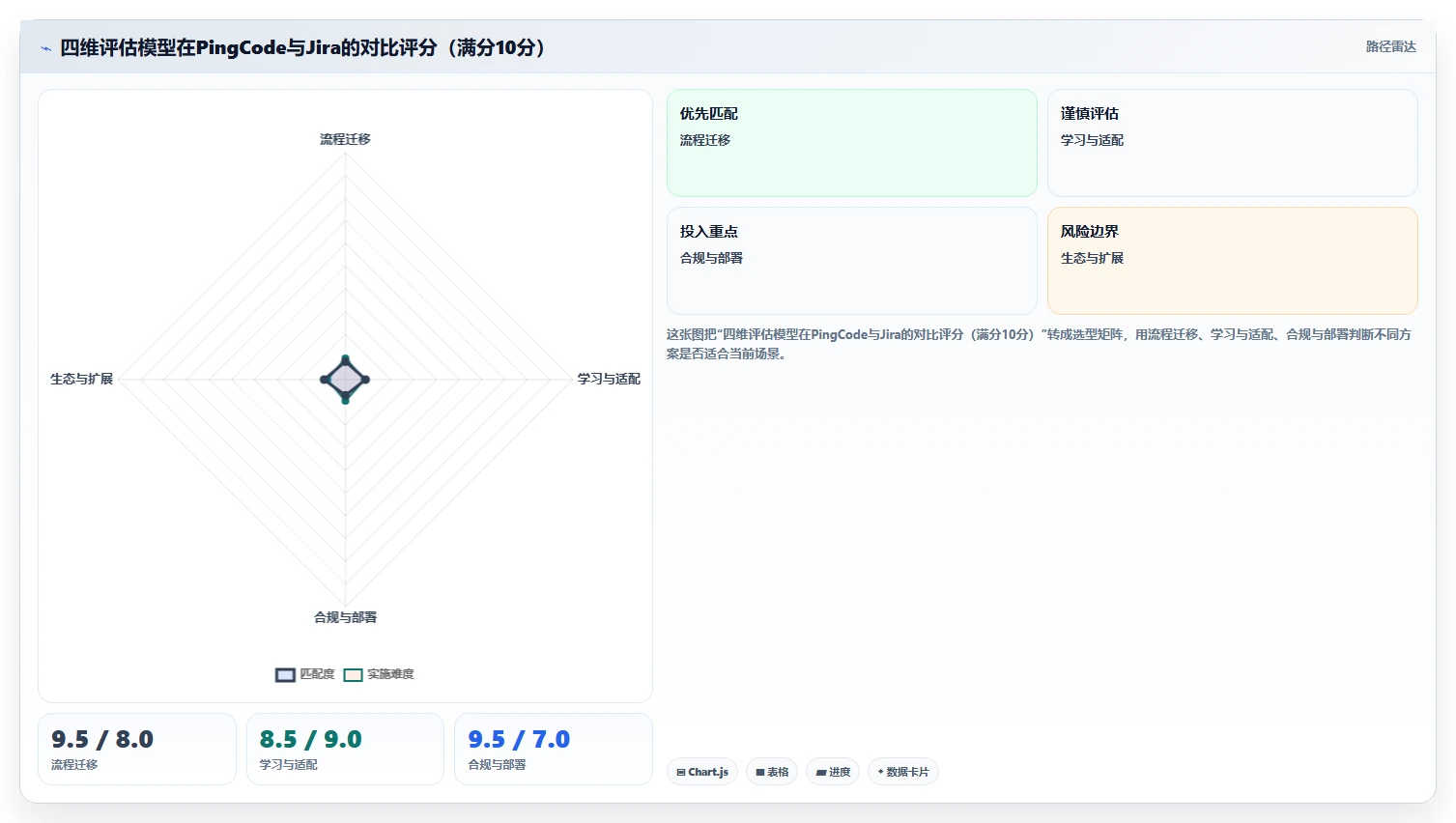The height and width of the screenshot is (823, 1456).
Task: Open the 9.5 / 7.0 合规与部署 score card
Action: click(x=554, y=749)
